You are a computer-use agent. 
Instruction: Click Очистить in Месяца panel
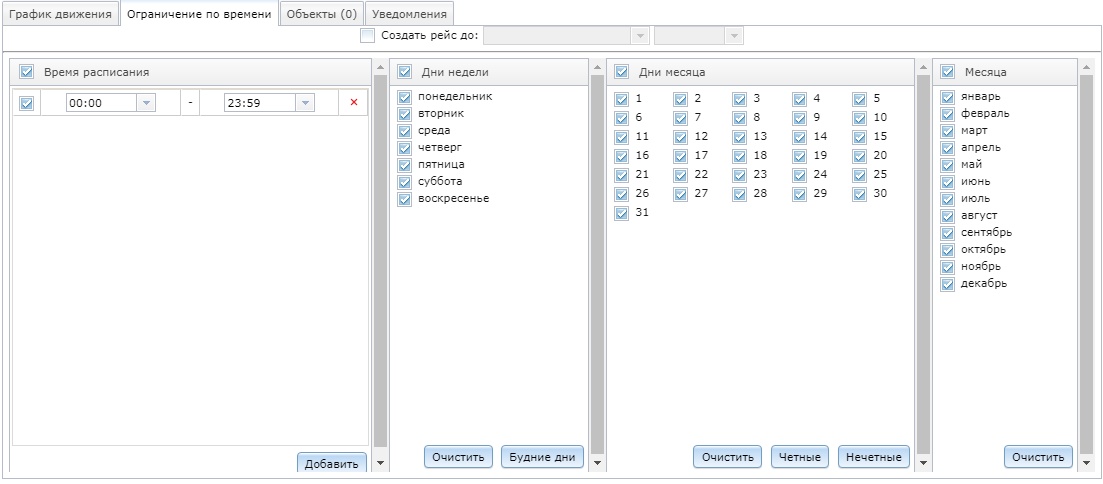pos(1038,457)
